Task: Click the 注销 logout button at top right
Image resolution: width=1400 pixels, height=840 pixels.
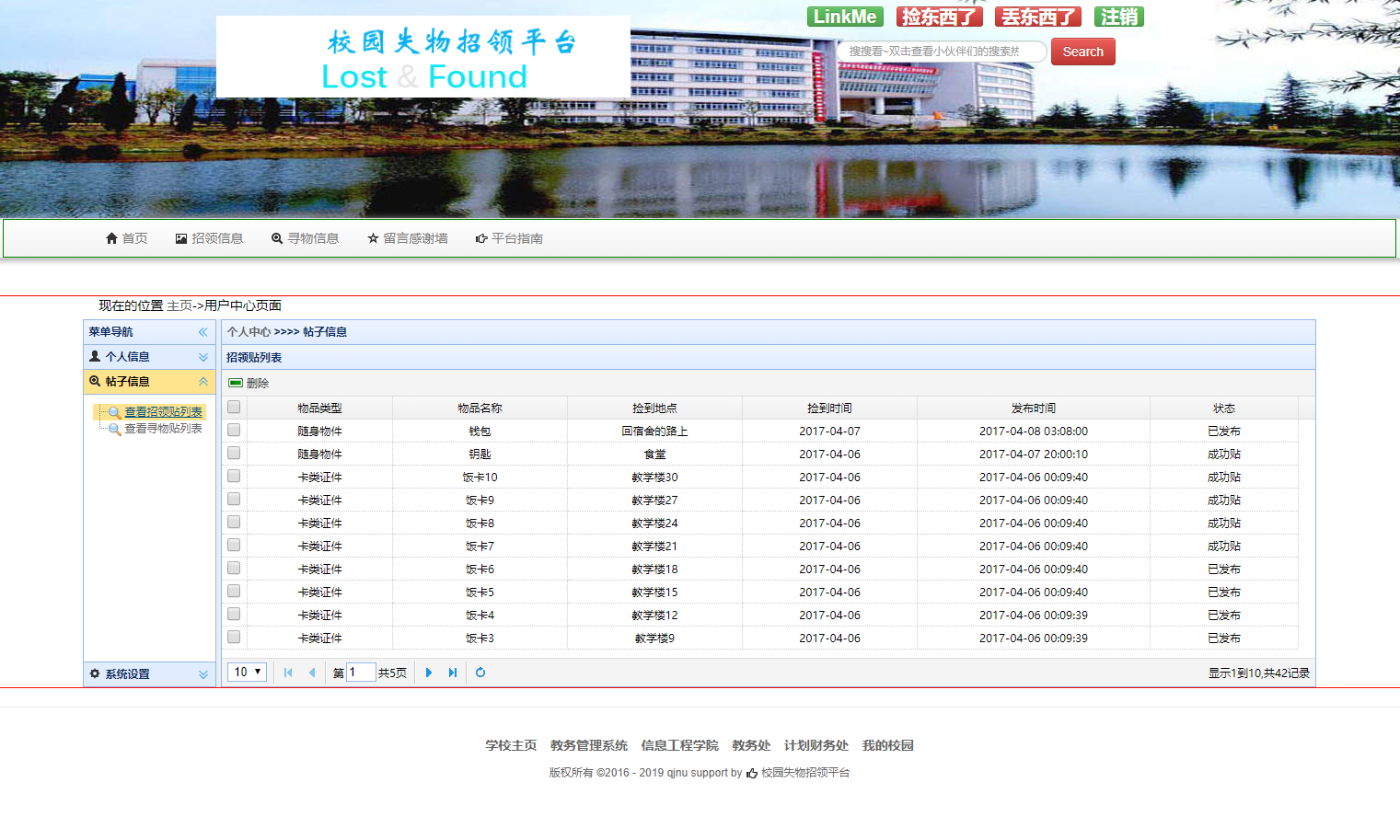Action: click(1118, 16)
